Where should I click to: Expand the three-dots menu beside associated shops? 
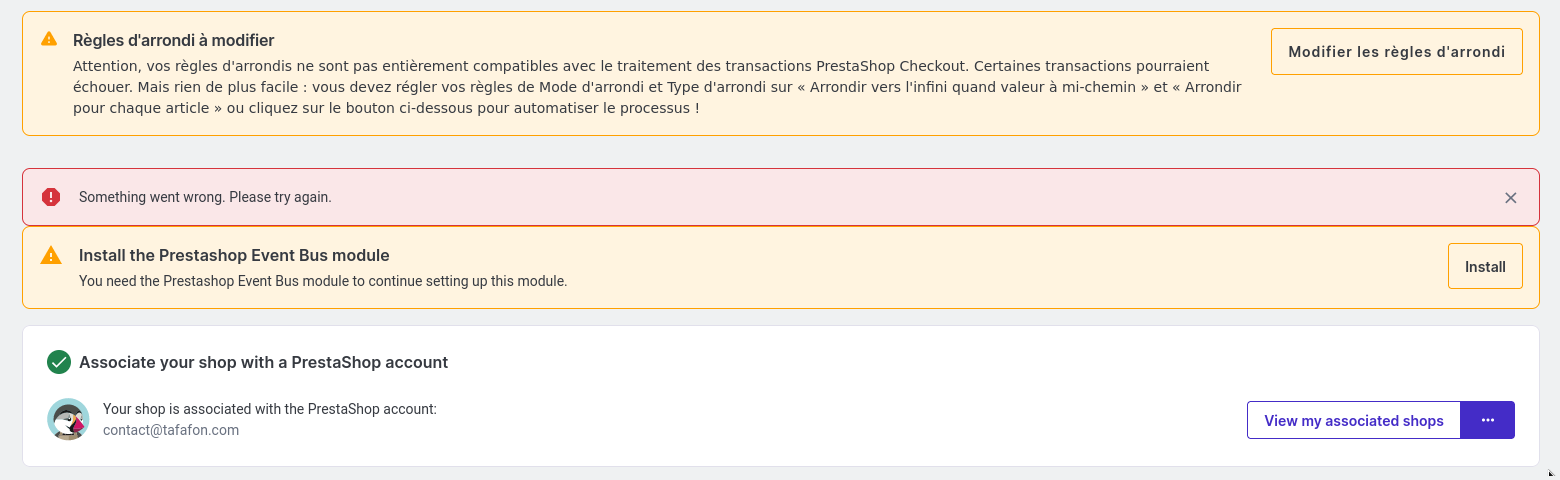(x=1488, y=420)
